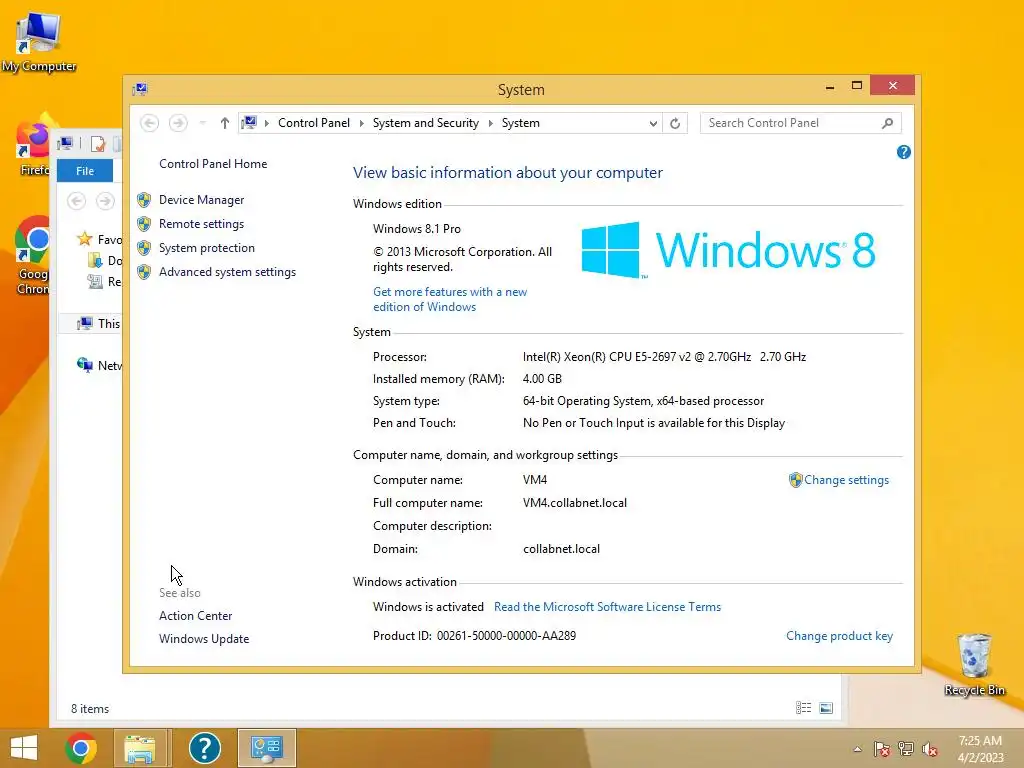This screenshot has width=1024, height=768.
Task: Click Action Center flag in system tray
Action: tap(882, 749)
